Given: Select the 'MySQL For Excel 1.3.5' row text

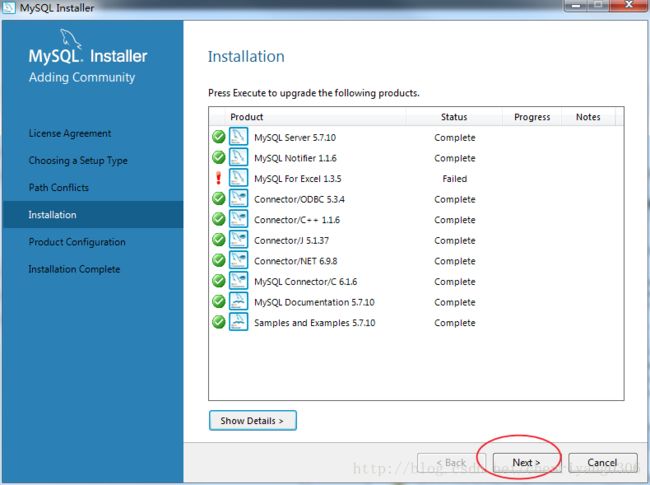Looking at the screenshot, I should coord(298,179).
